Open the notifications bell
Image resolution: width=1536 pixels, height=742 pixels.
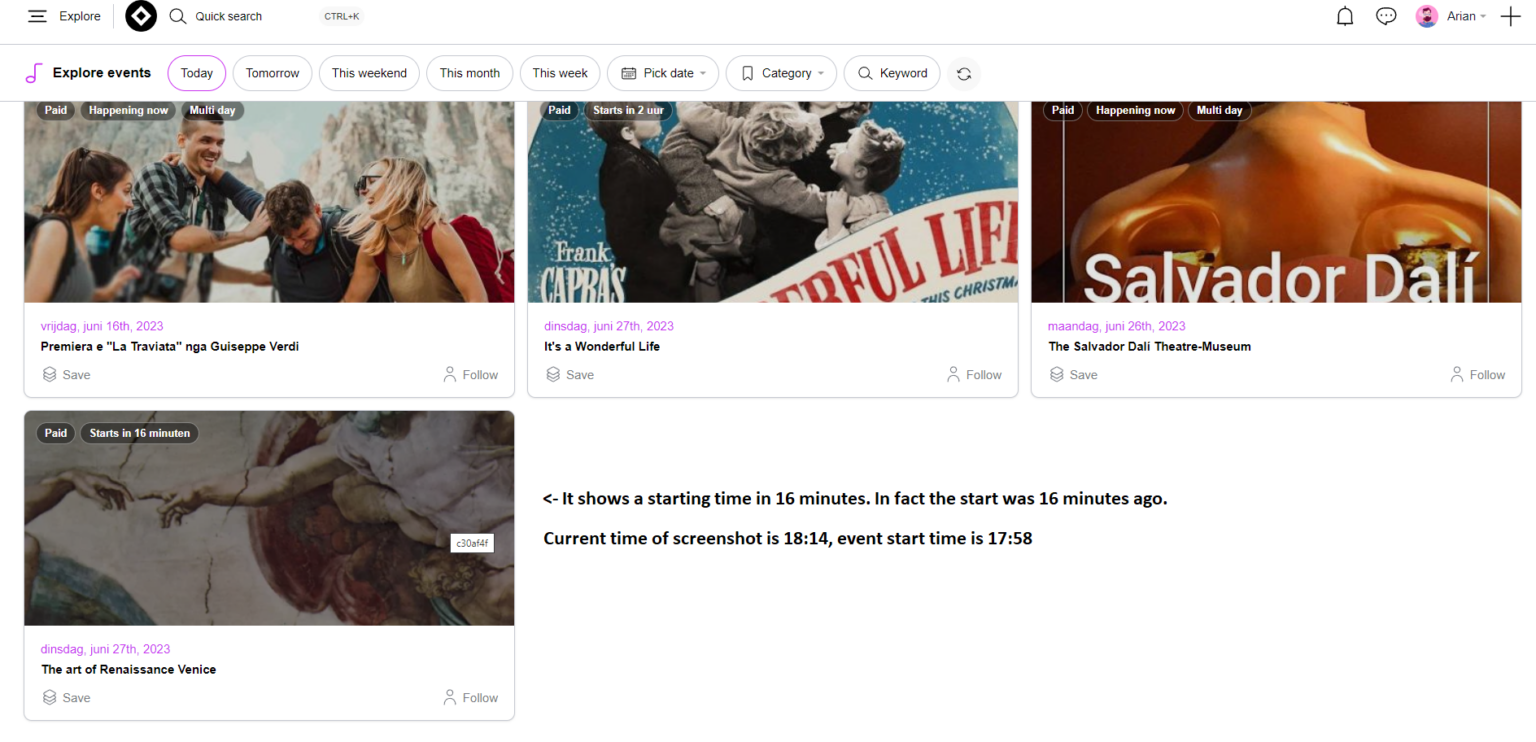1345,16
